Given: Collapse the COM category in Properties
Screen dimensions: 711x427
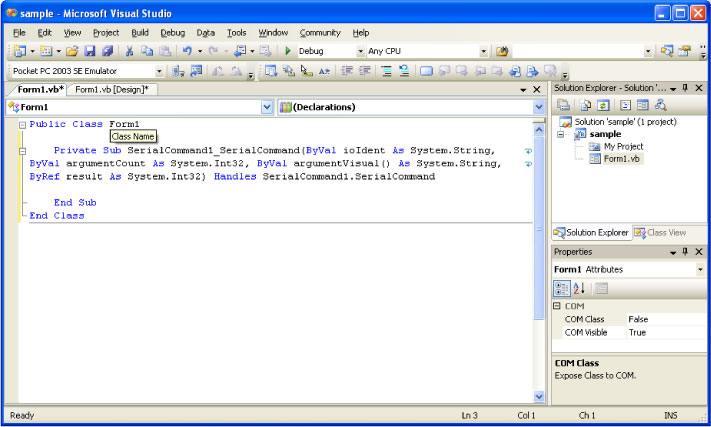Looking at the screenshot, I should pos(557,306).
